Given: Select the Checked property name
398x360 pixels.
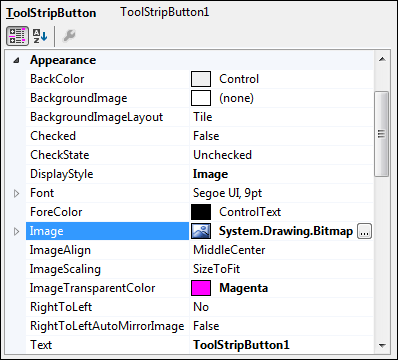Looking at the screenshot, I should (x=53, y=136).
